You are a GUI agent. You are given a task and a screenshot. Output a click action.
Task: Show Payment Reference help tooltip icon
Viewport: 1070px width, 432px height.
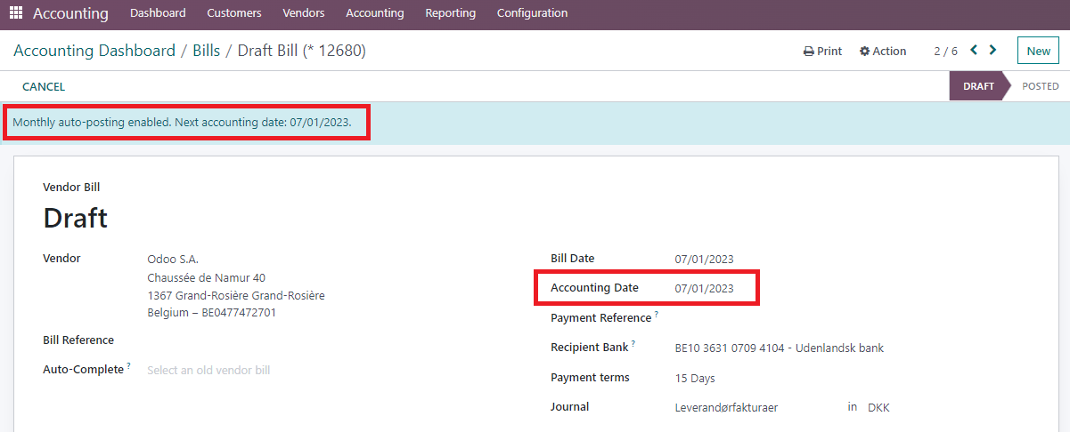pos(656,314)
